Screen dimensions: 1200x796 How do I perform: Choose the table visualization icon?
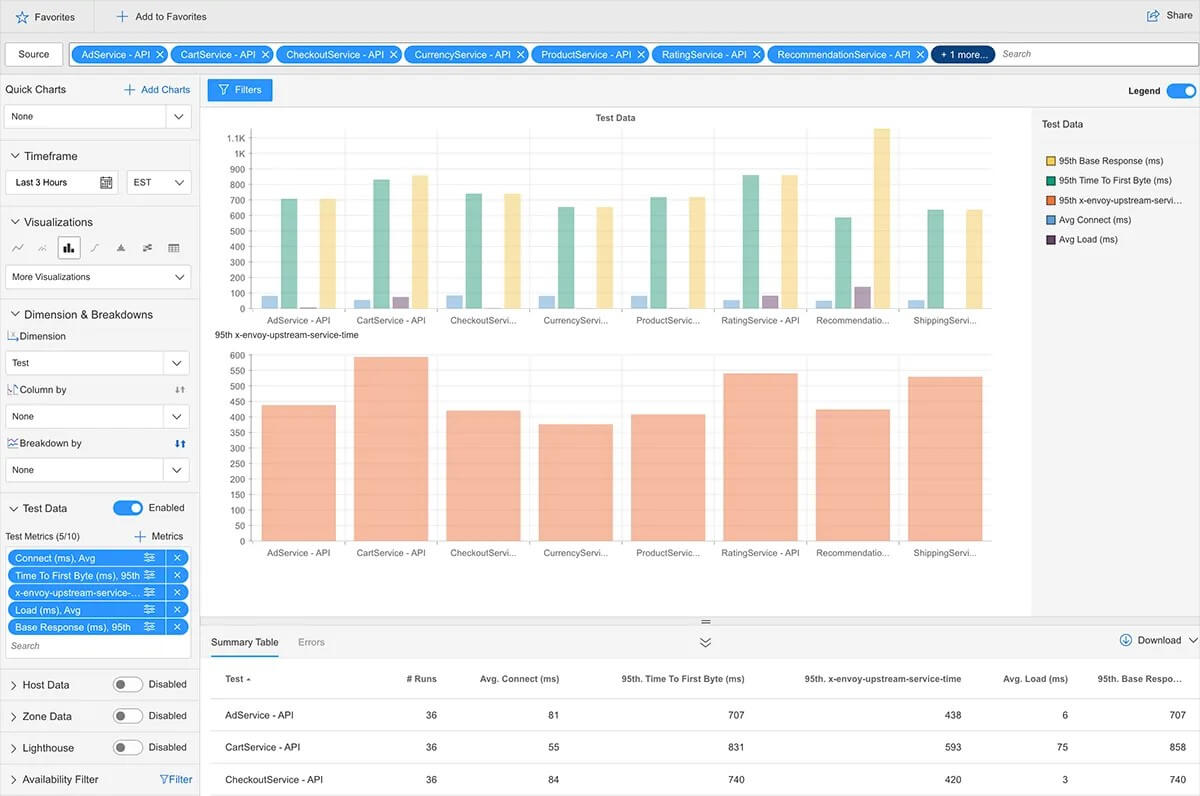coord(173,248)
